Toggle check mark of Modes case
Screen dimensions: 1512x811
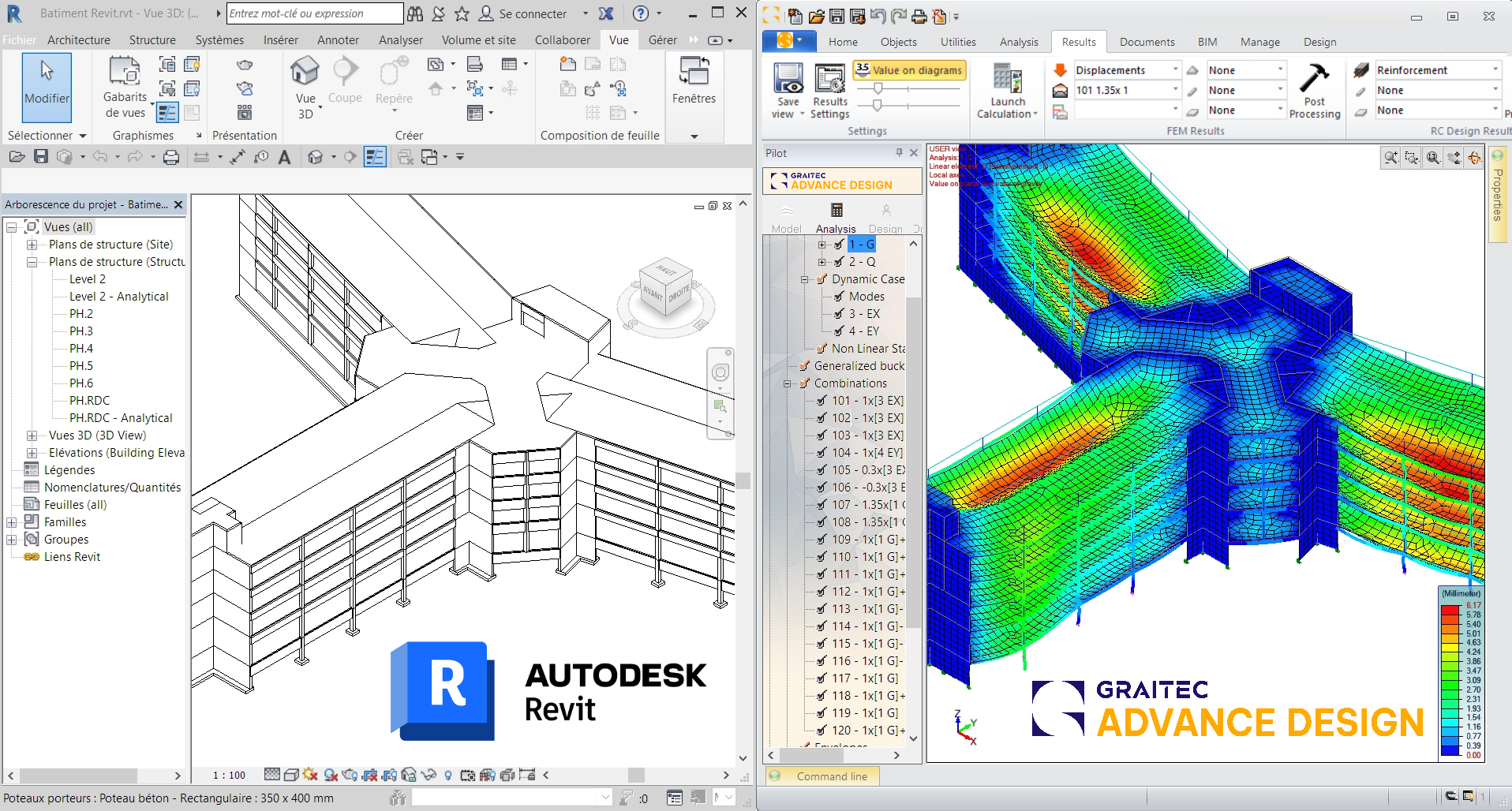coord(839,297)
